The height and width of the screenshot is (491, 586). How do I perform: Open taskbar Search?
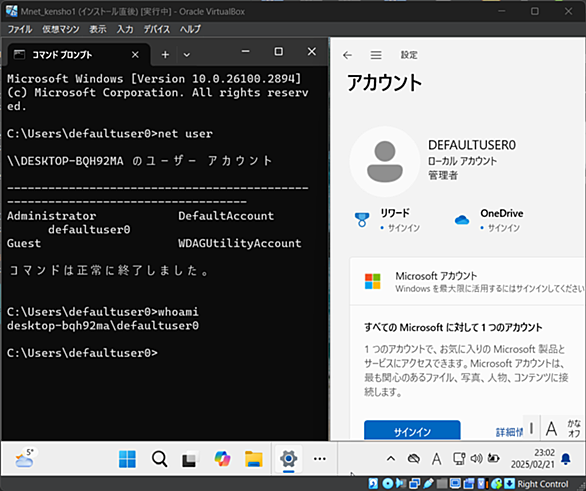pos(160,459)
